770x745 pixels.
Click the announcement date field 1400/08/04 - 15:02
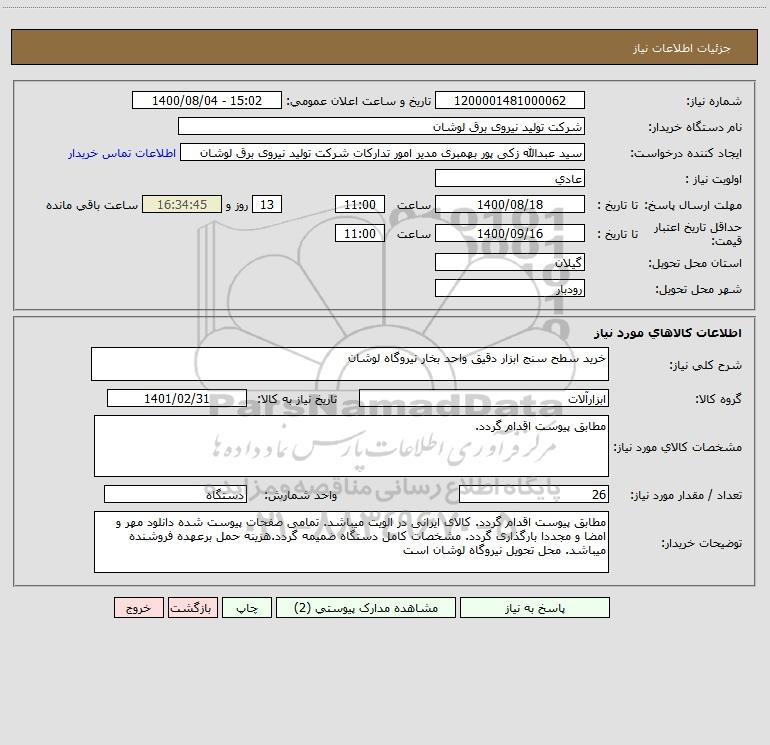[207, 100]
